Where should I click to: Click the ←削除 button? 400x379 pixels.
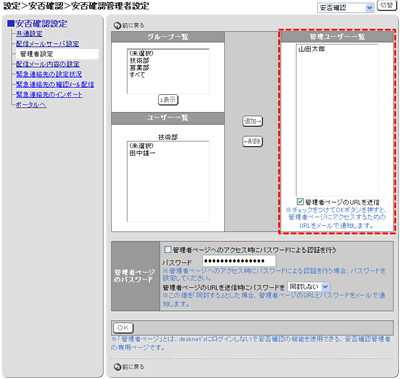coord(252,142)
